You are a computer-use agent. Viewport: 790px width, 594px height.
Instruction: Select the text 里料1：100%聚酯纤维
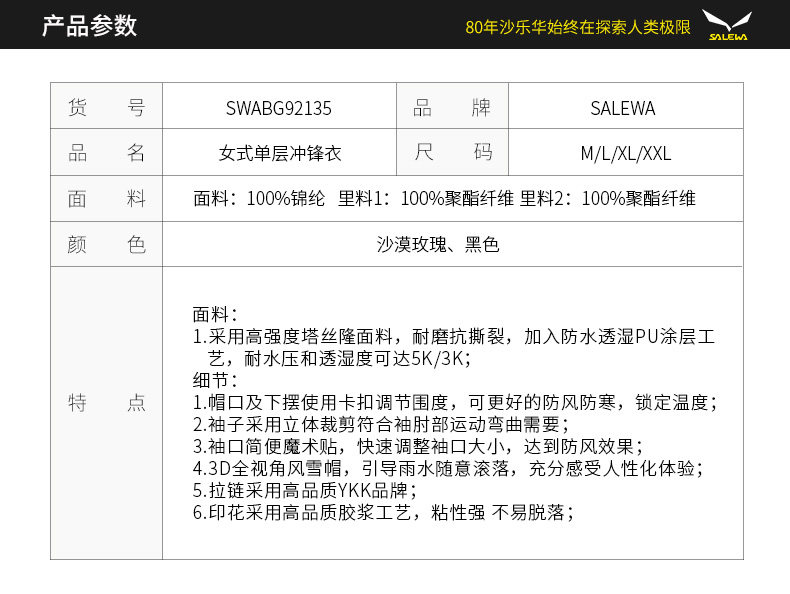coord(426,199)
